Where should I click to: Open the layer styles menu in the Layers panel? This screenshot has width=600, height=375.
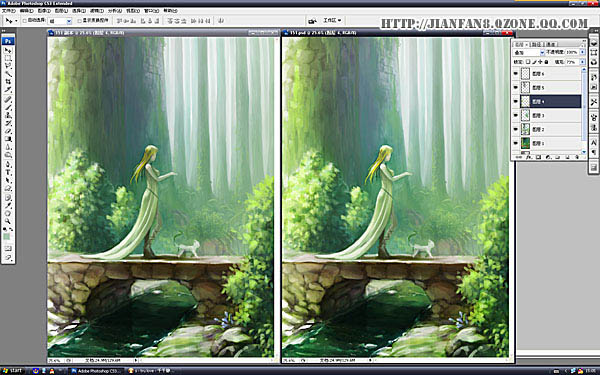tap(528, 157)
